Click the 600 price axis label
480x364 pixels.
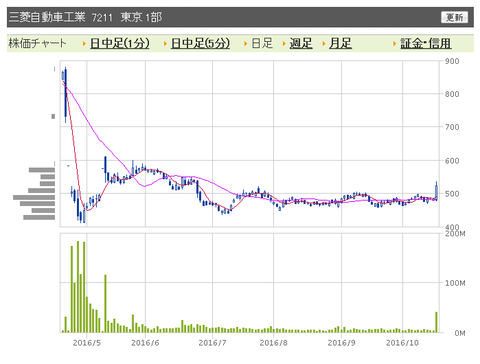pyautogui.click(x=452, y=161)
